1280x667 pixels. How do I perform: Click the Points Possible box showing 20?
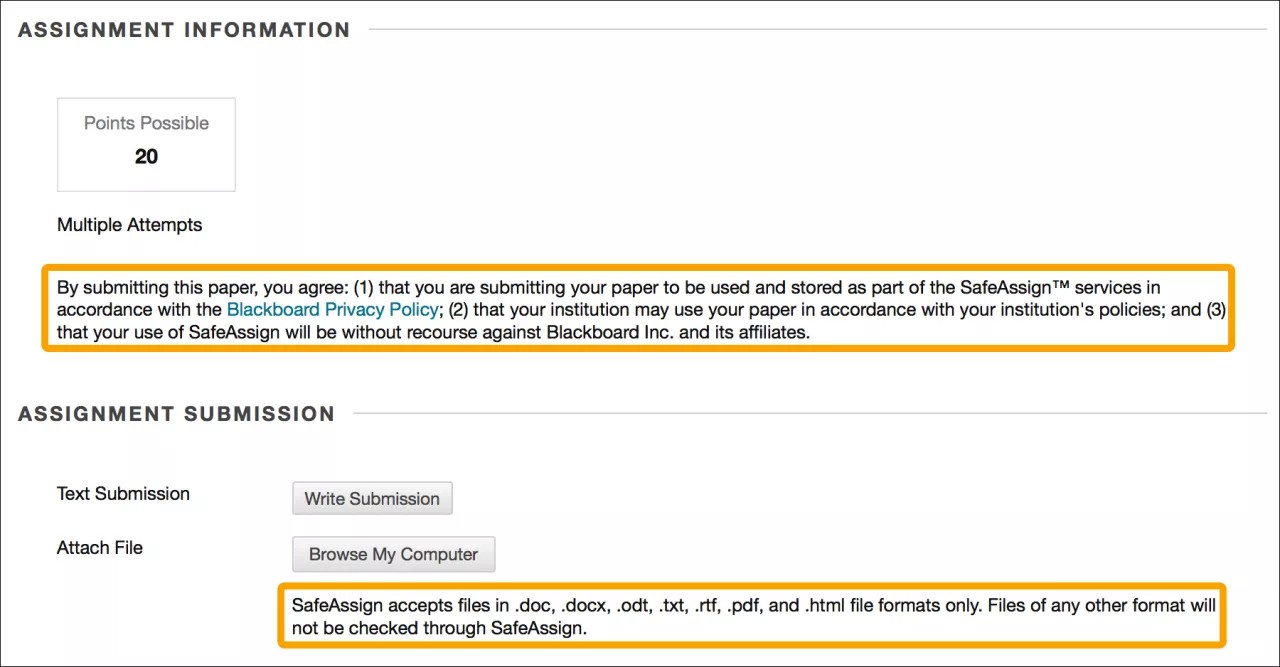(145, 144)
